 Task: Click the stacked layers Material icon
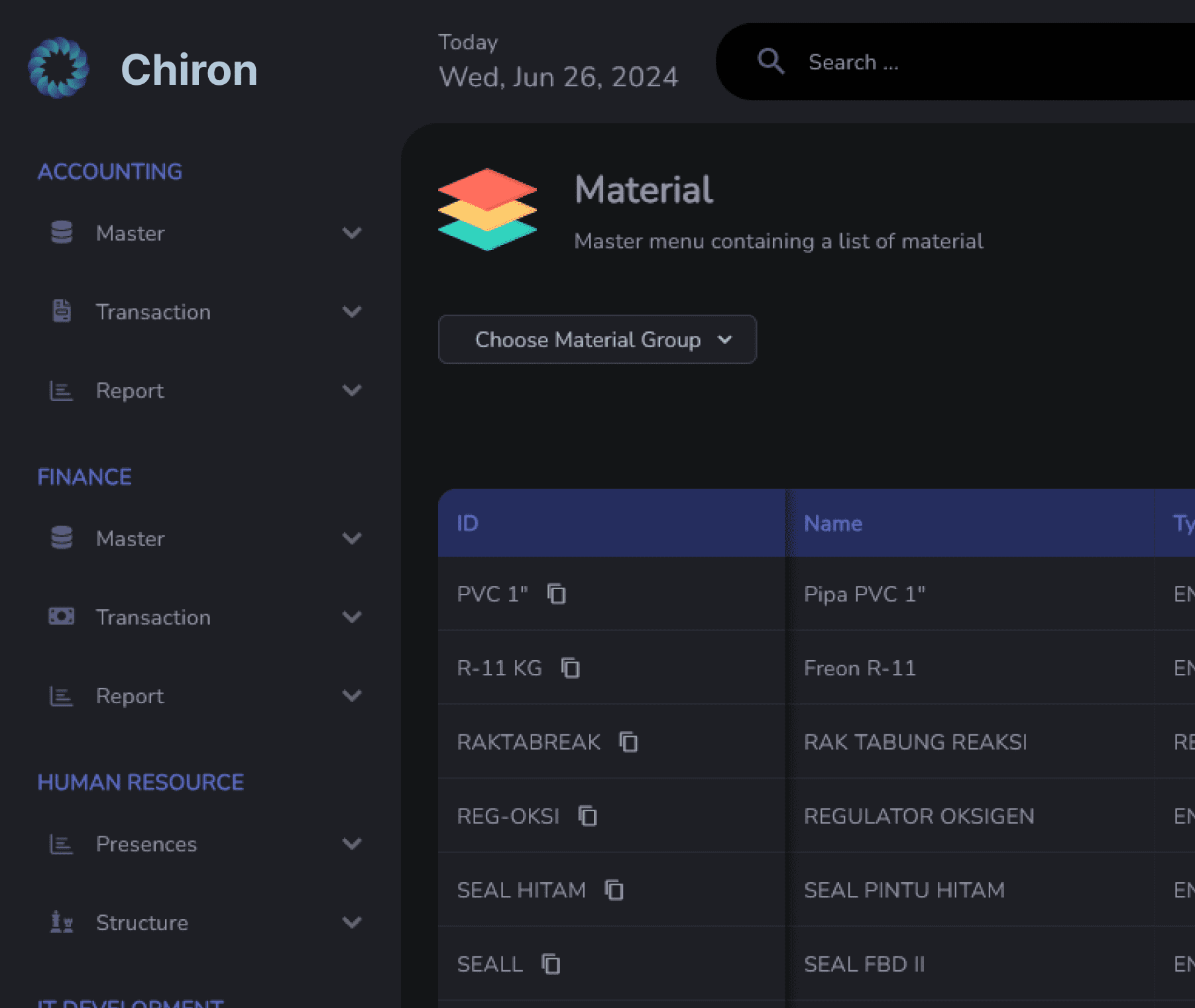pos(487,209)
